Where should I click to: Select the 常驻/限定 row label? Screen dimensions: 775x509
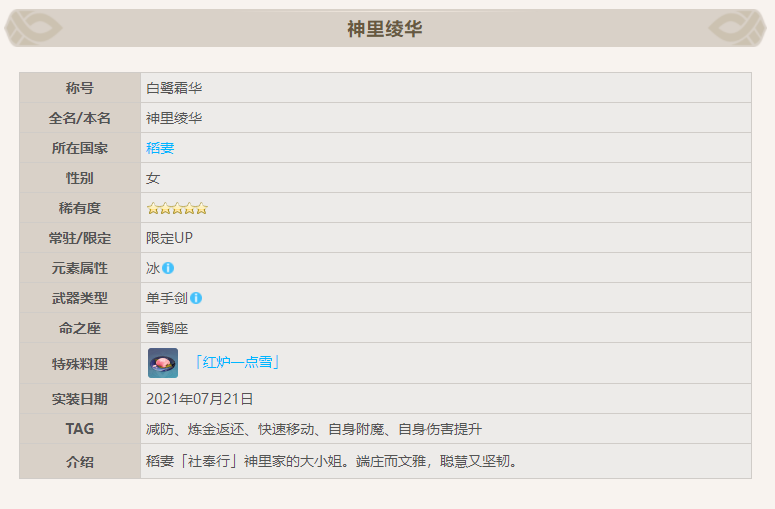[80, 238]
